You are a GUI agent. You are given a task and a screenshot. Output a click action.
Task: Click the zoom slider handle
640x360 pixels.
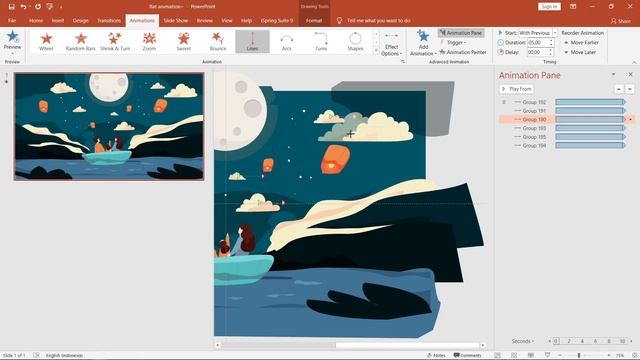click(579, 355)
